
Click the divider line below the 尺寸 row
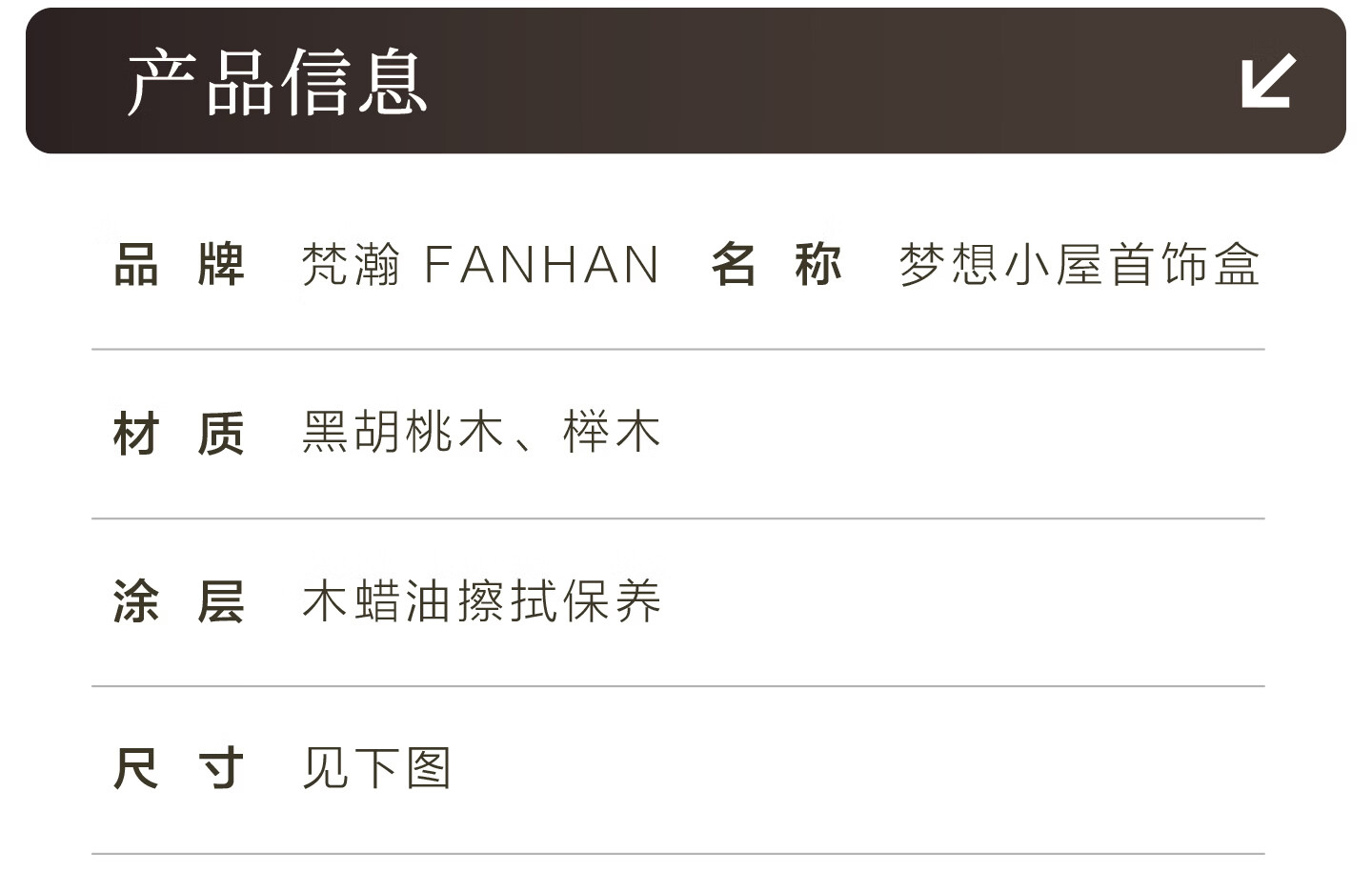point(677,854)
